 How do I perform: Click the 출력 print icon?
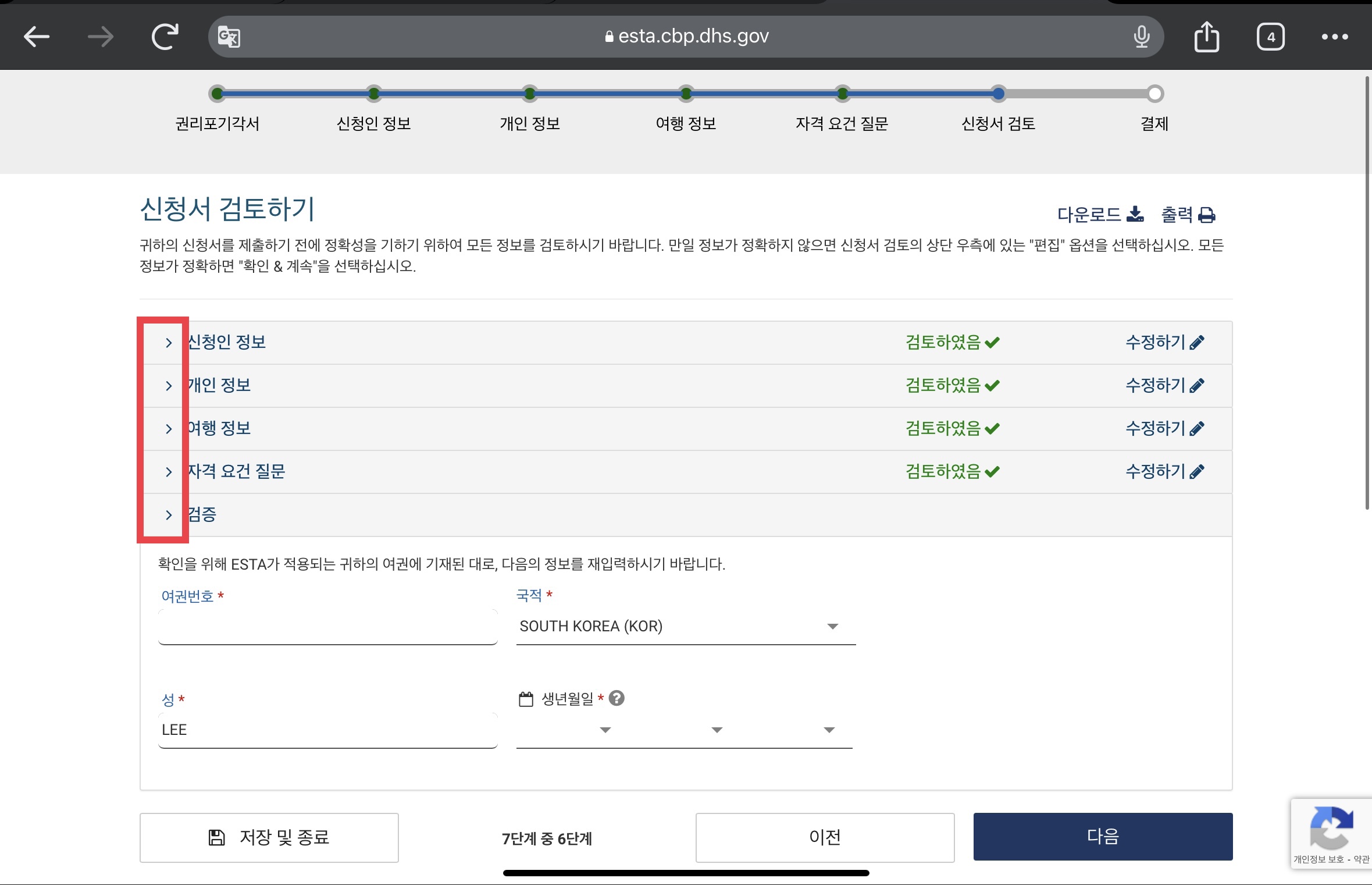coord(1207,215)
